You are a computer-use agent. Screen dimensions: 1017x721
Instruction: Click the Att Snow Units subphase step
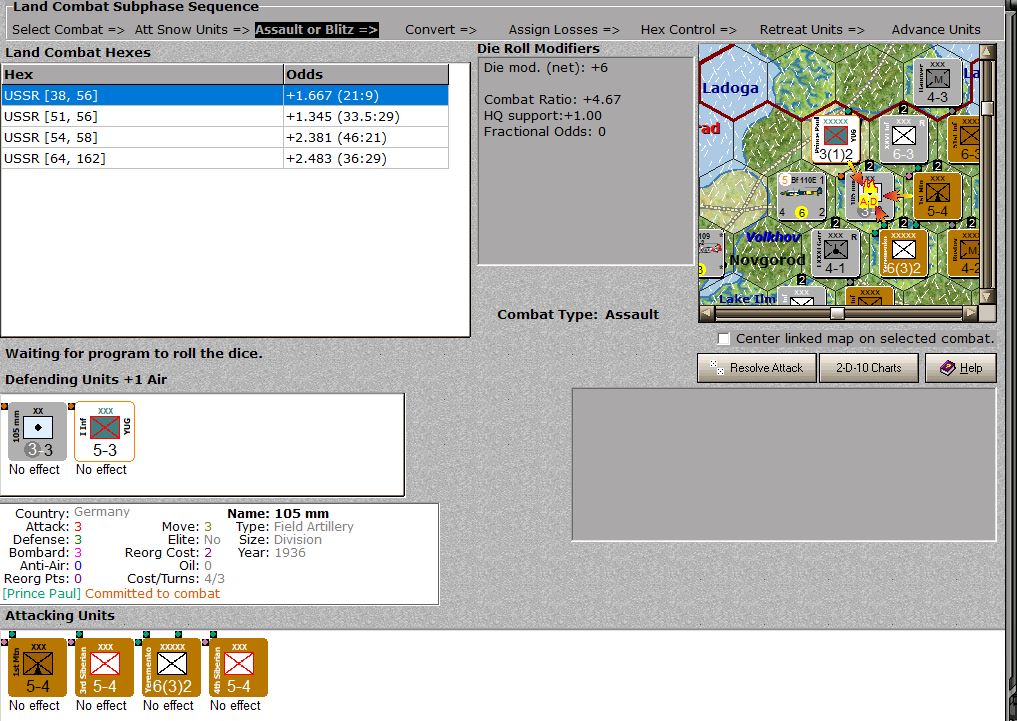(192, 30)
